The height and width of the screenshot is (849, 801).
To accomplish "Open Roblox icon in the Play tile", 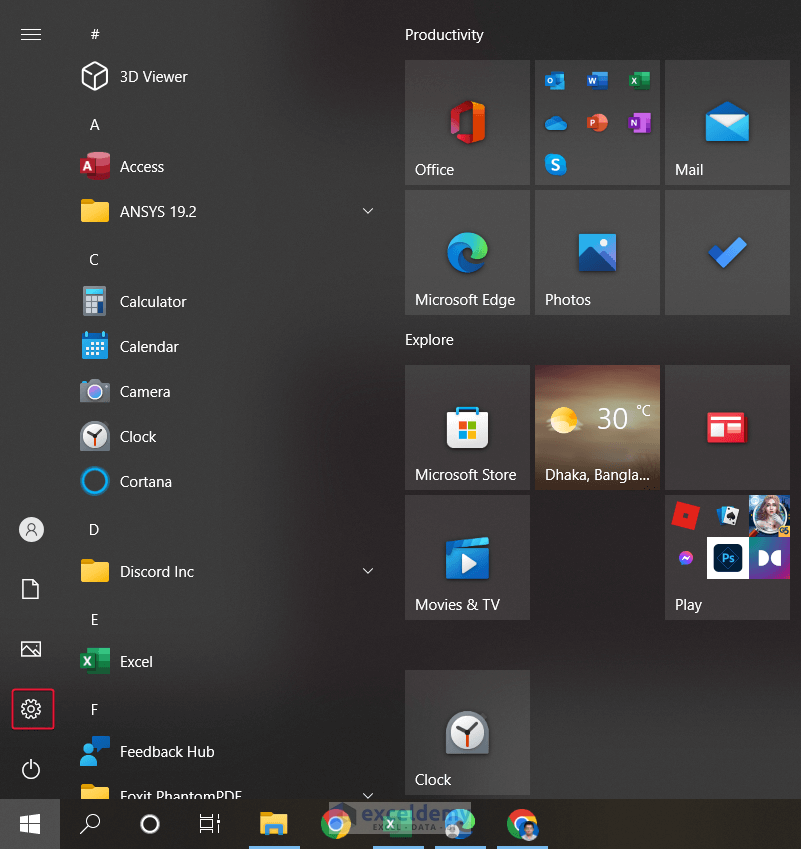I will 686,515.
